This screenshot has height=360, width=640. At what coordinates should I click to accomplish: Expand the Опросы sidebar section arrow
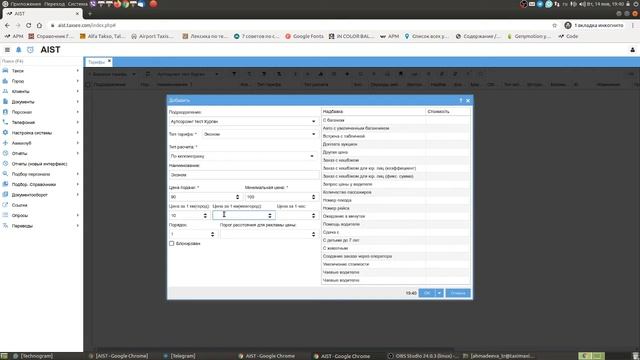click(78, 215)
